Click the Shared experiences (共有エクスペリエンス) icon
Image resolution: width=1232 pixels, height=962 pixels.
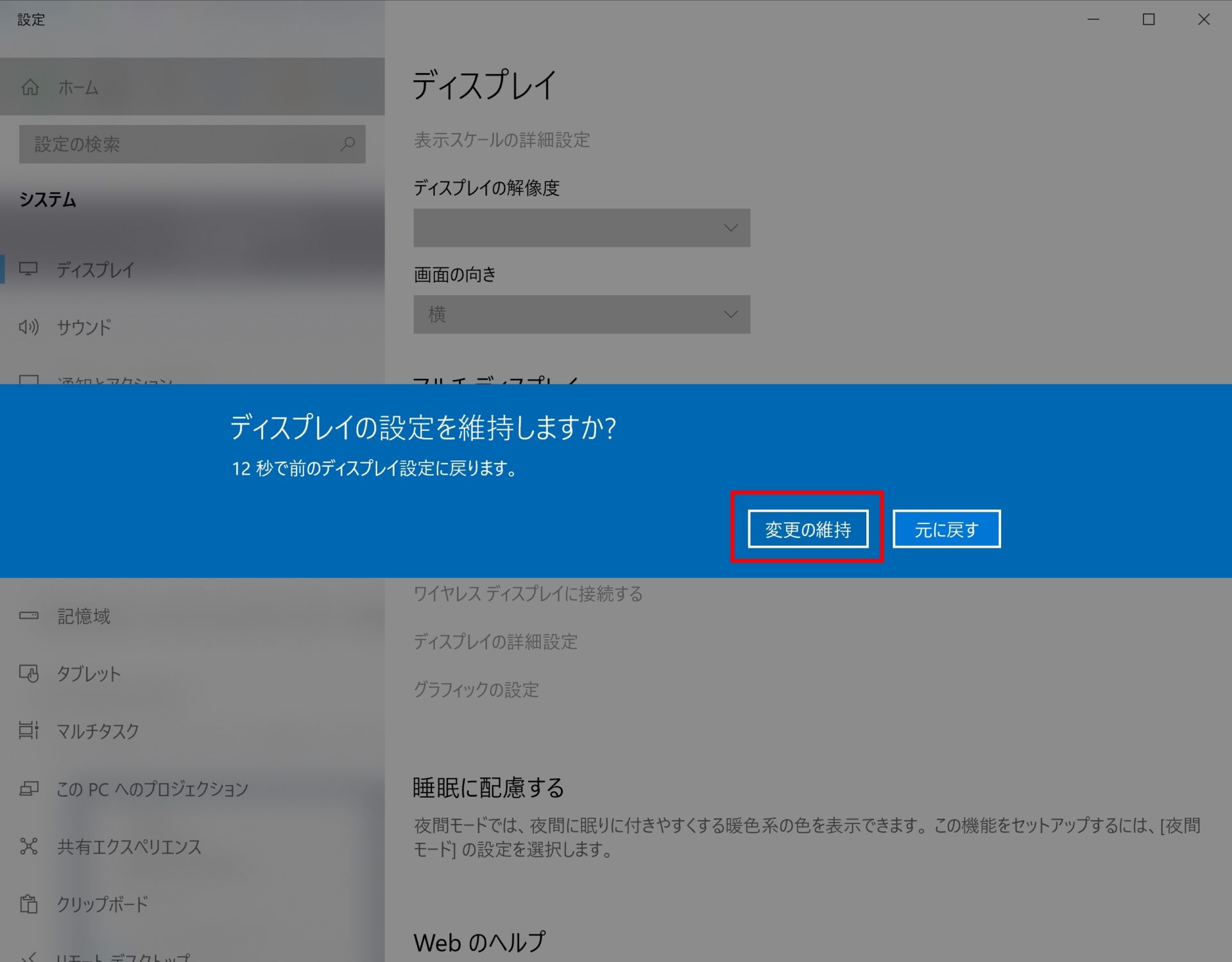pos(28,846)
